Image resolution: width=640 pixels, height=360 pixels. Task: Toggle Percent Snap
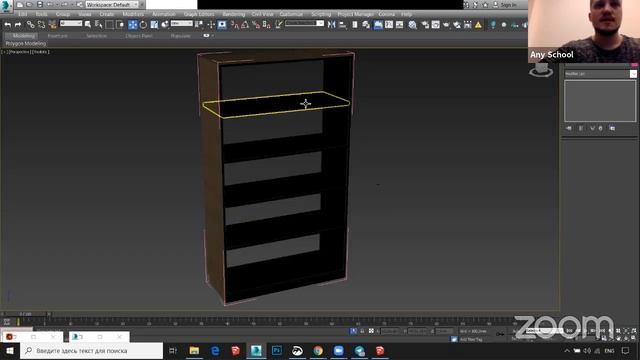(256, 25)
